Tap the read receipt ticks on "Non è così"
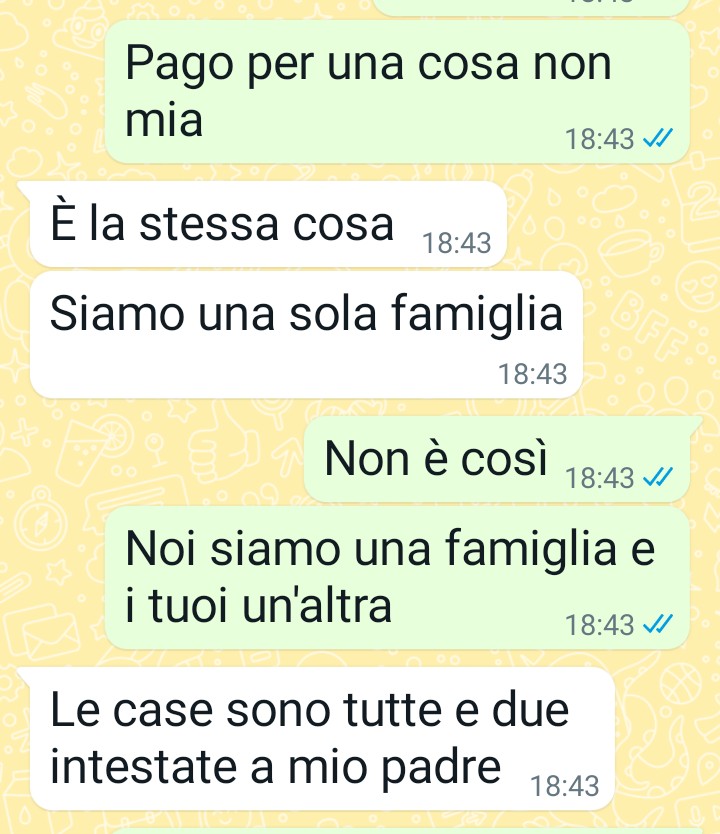Viewport: 720px width, 834px height. [x=658, y=477]
